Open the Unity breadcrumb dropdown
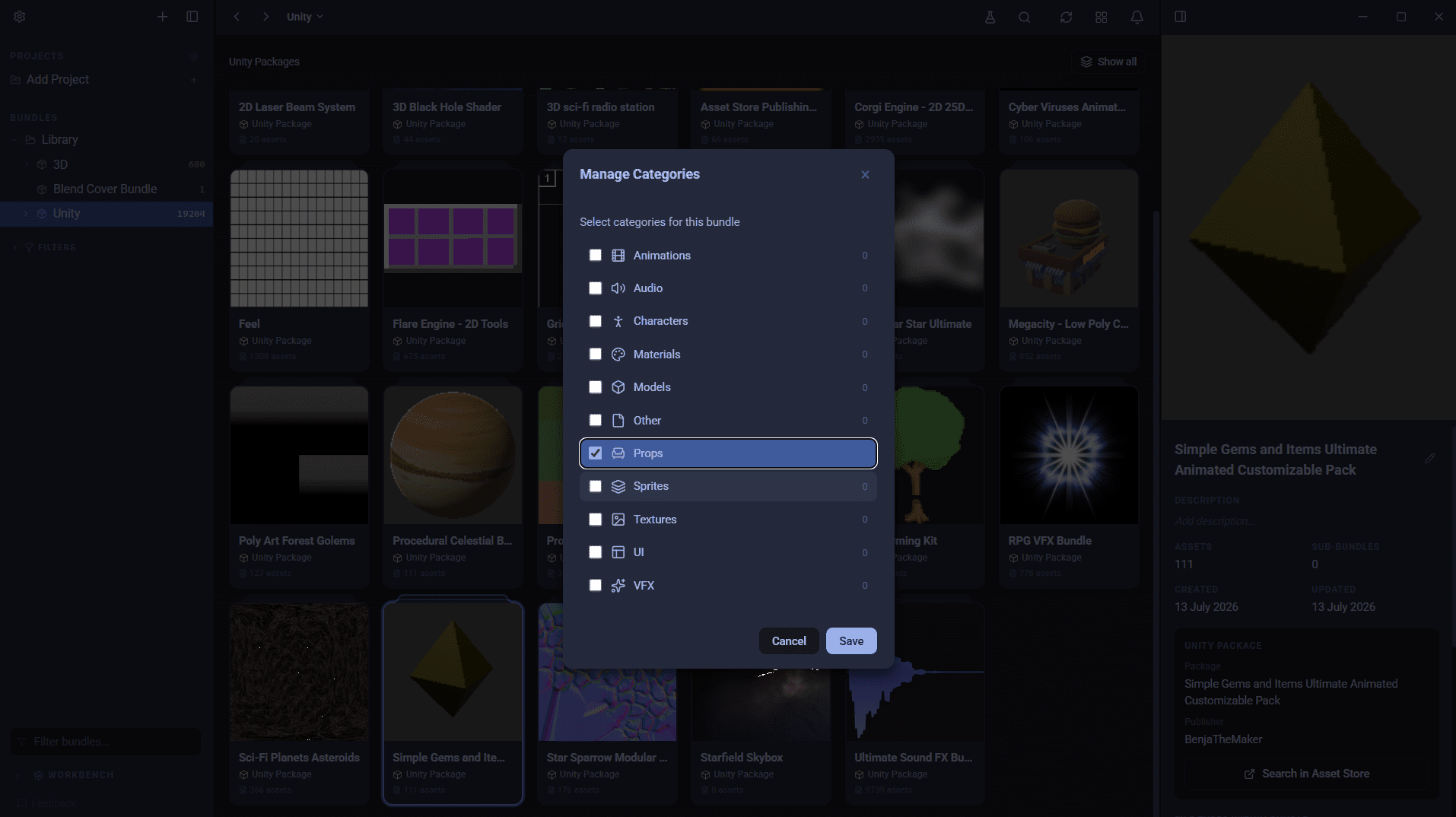The image size is (1456, 817). 305,17
